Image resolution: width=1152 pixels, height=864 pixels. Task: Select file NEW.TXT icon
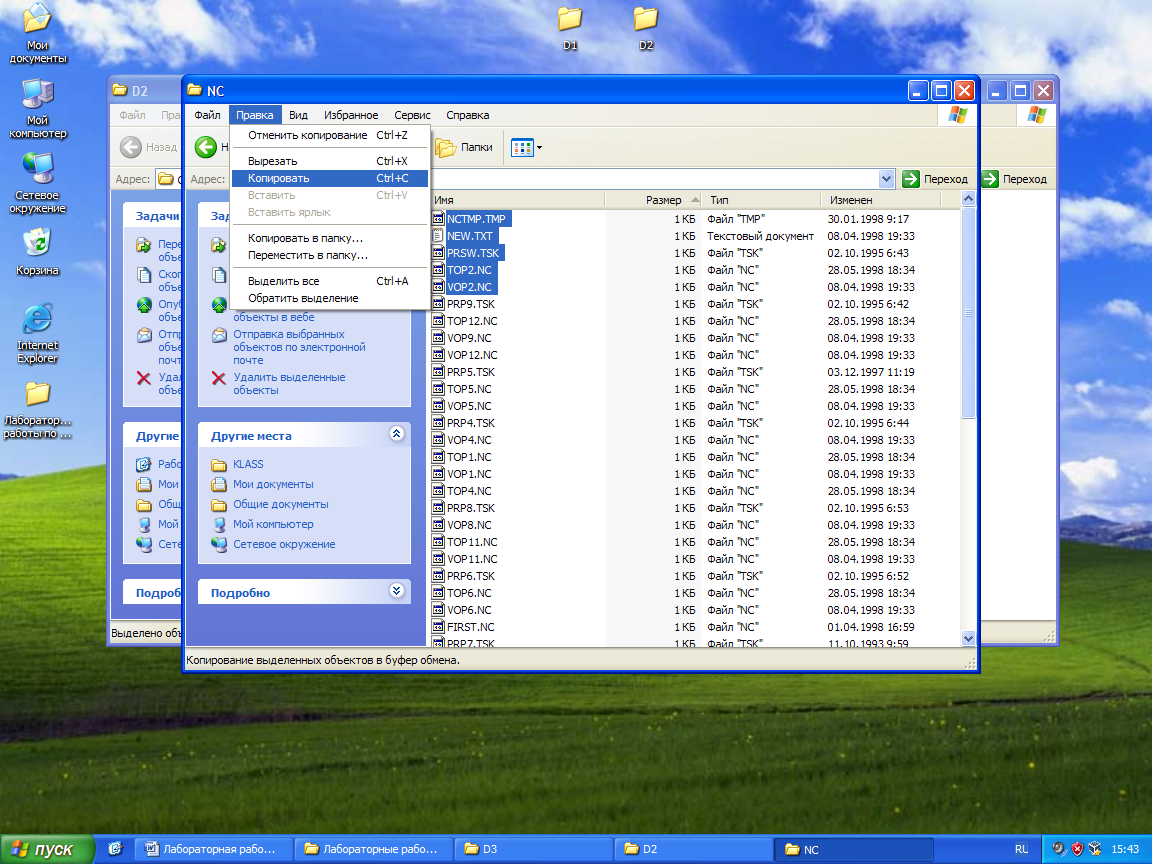[438, 236]
